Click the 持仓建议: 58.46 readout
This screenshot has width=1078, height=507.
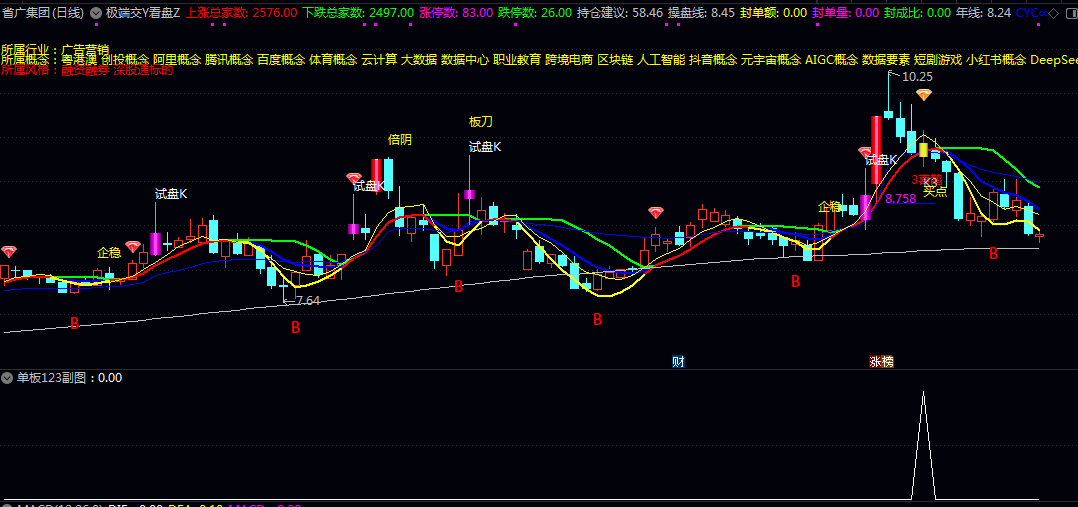pos(619,12)
